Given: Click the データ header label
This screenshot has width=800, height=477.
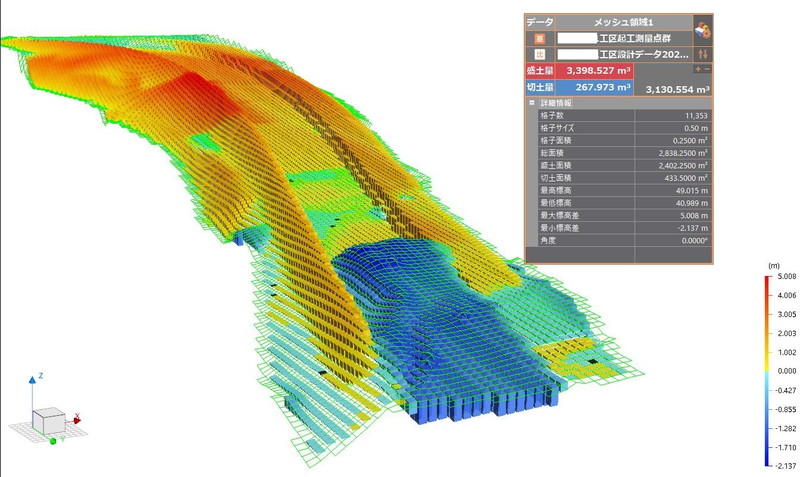Looking at the screenshot, I should tap(539, 21).
